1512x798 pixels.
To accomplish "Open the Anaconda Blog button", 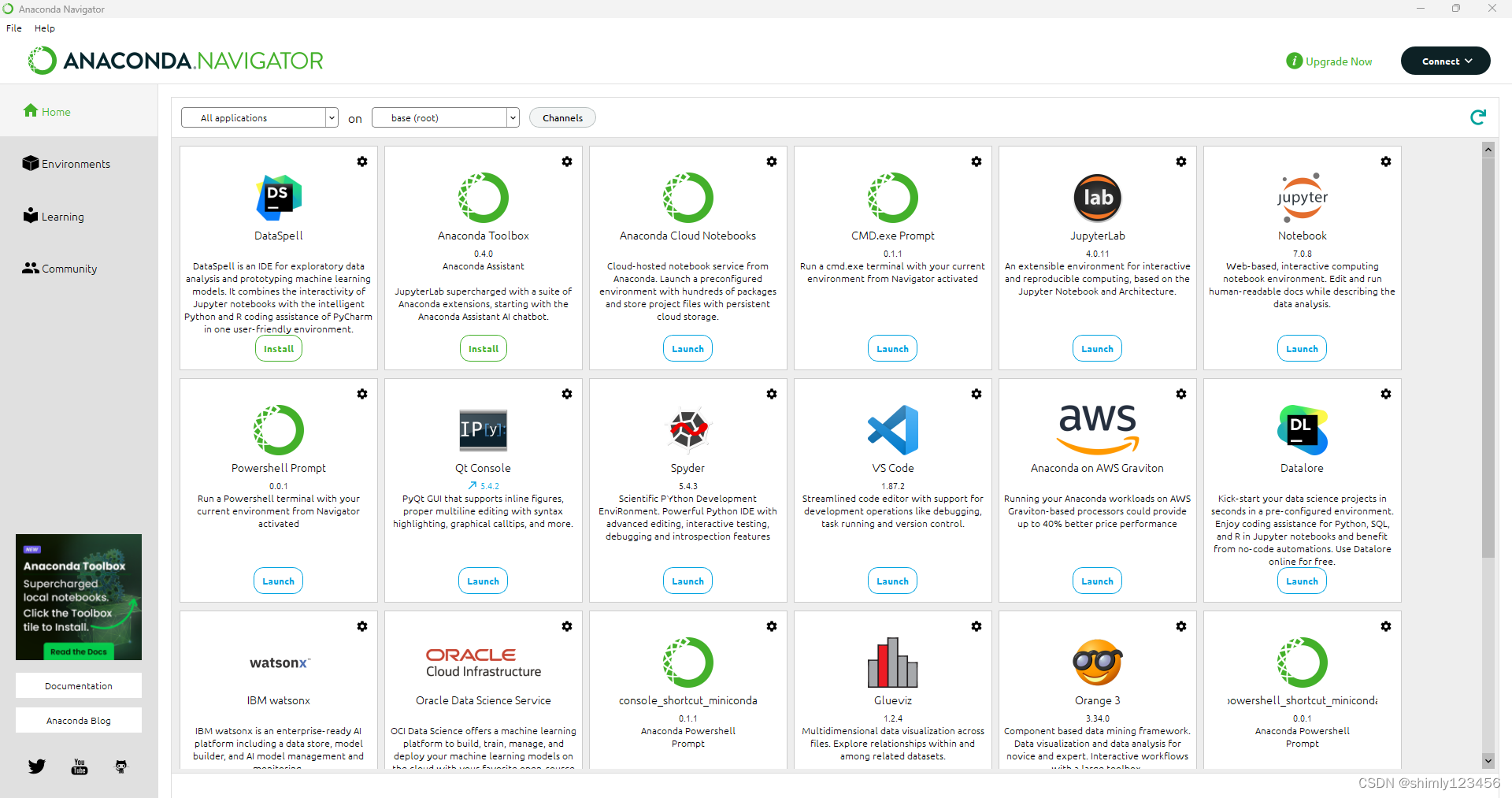I will point(79,721).
